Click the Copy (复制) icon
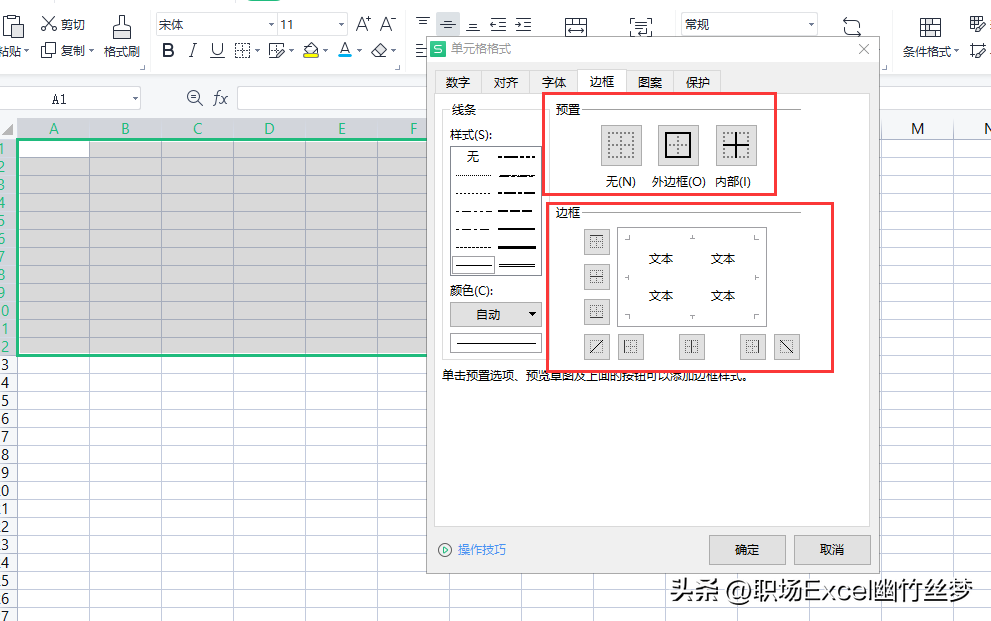 click(x=49, y=51)
